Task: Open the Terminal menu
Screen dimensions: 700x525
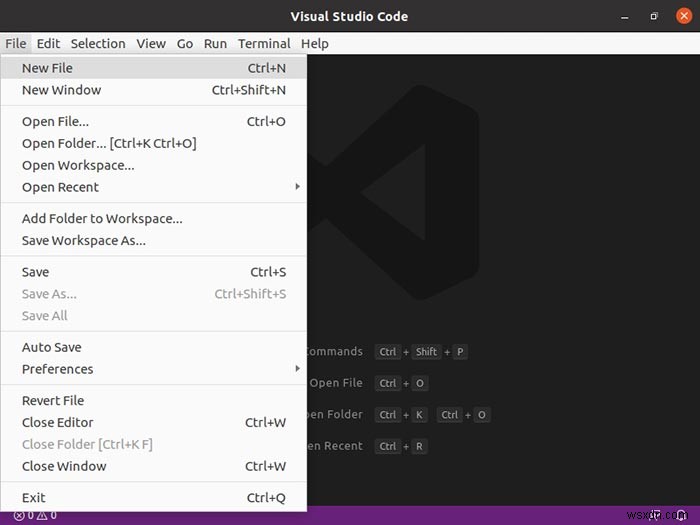Action: click(264, 43)
